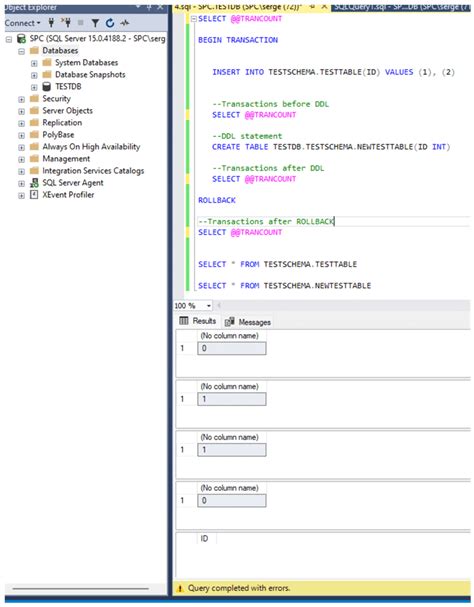Click the Object Explorer horizontal scrollbar
Screen dimensions: 474x607
pos(81,589)
